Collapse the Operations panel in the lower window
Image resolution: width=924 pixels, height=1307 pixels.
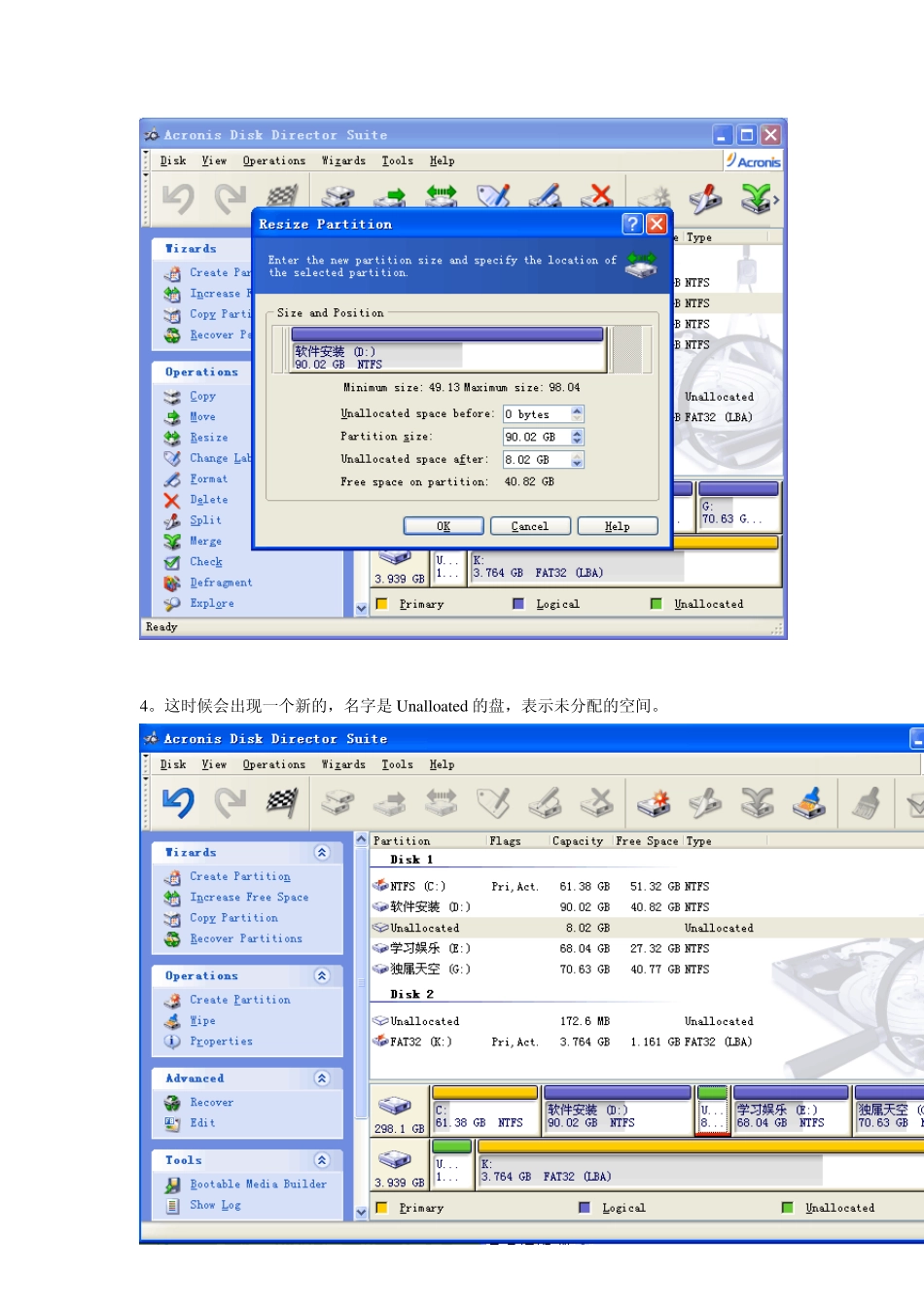point(322,975)
